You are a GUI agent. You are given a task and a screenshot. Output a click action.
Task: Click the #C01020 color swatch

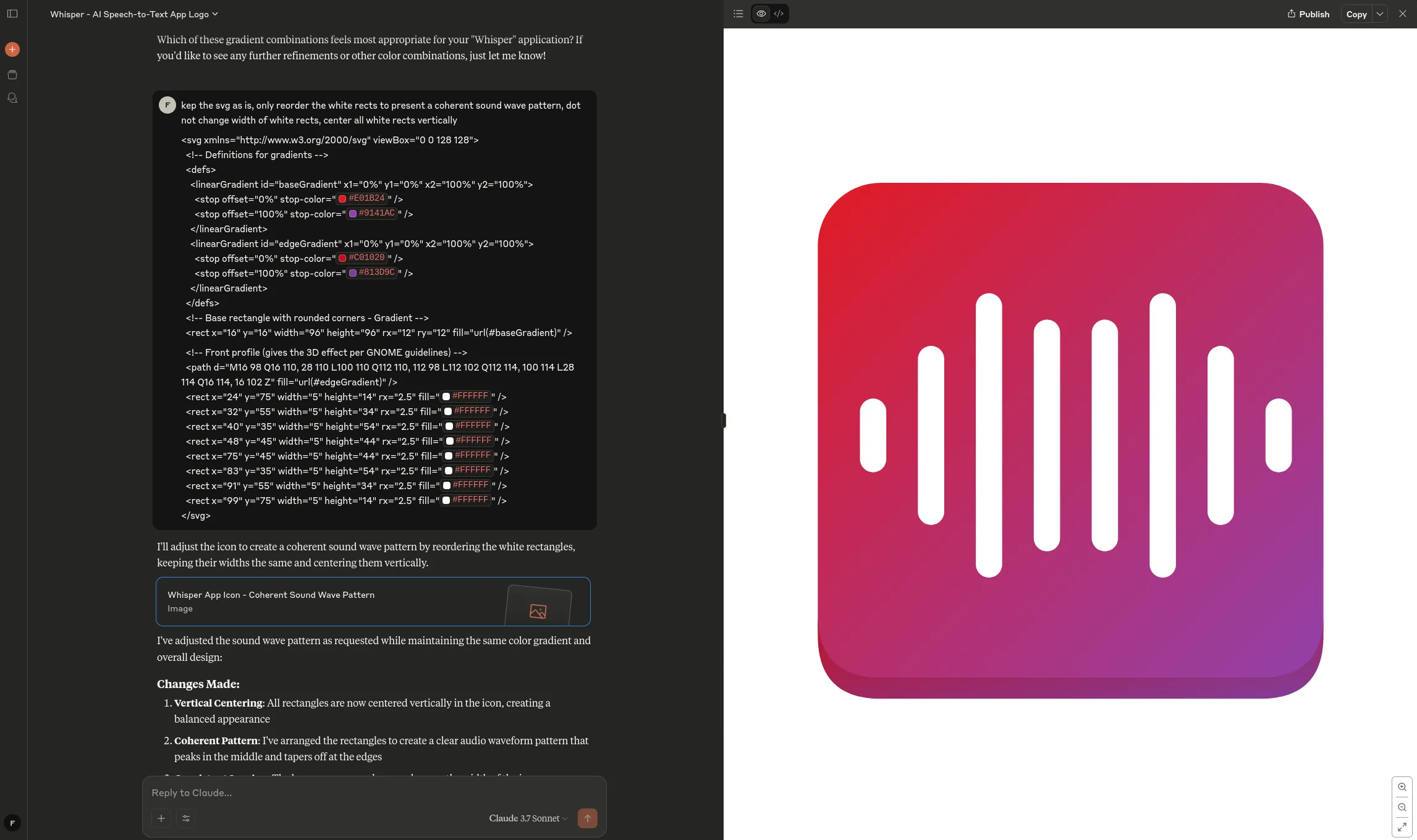(342, 258)
